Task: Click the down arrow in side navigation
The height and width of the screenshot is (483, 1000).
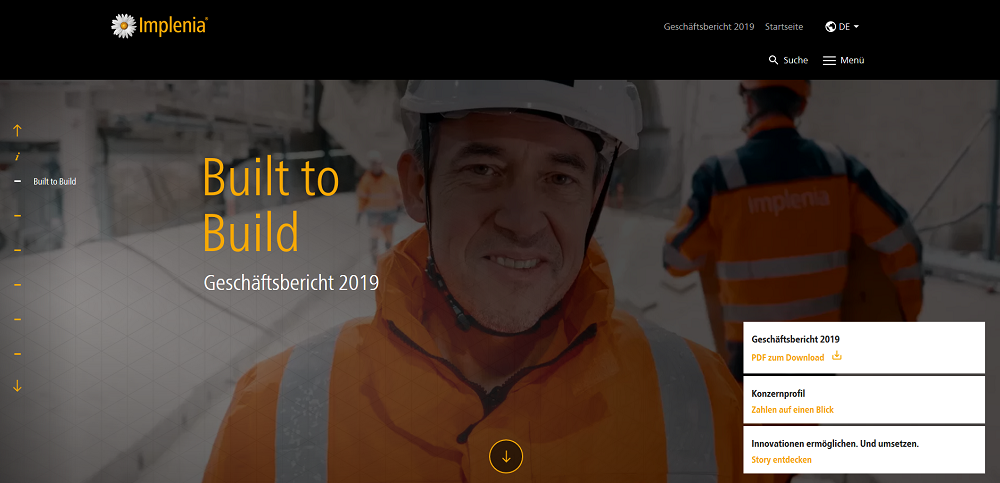Action: [x=17, y=386]
